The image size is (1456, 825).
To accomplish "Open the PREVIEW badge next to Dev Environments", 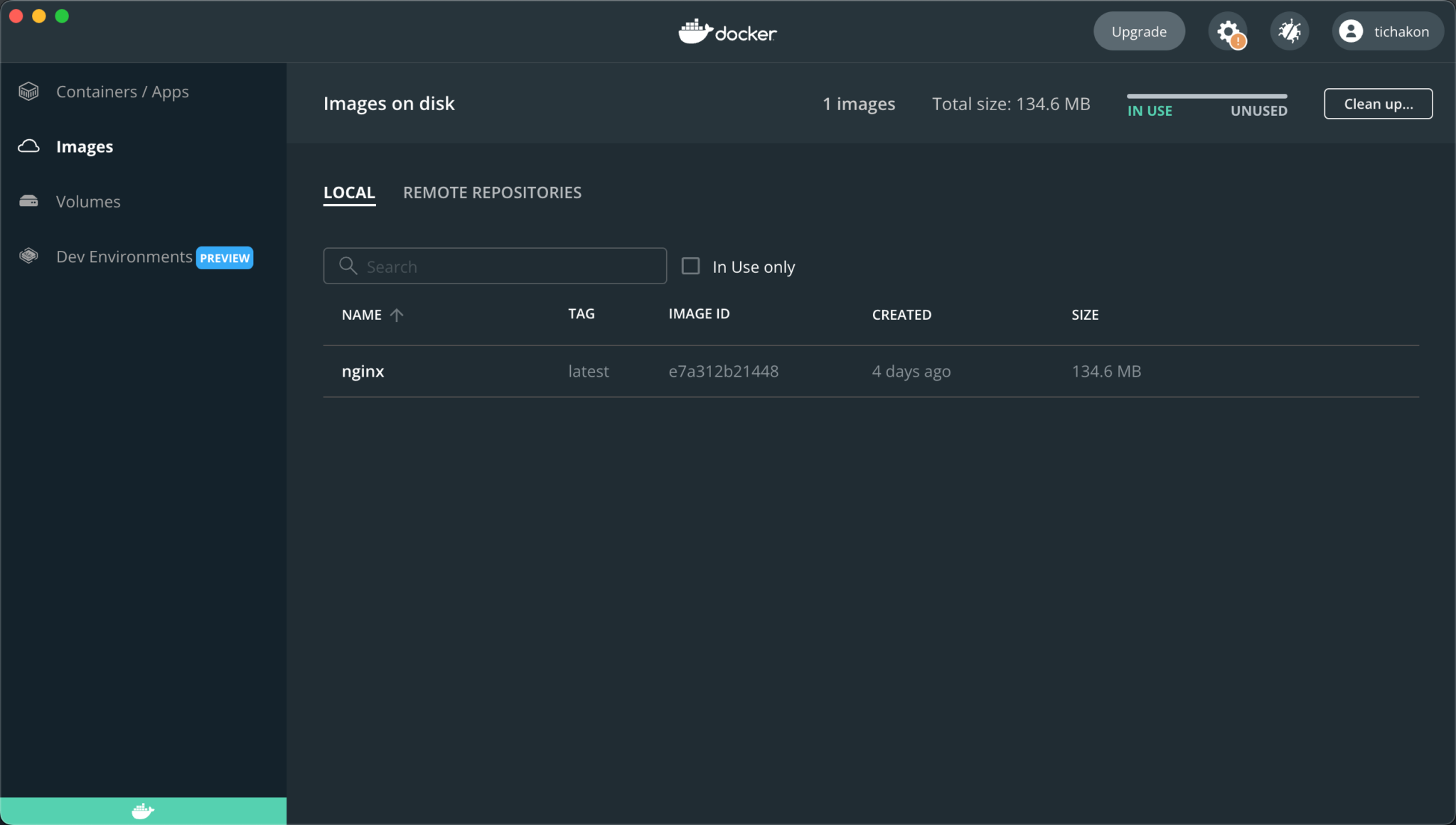I will (224, 257).
